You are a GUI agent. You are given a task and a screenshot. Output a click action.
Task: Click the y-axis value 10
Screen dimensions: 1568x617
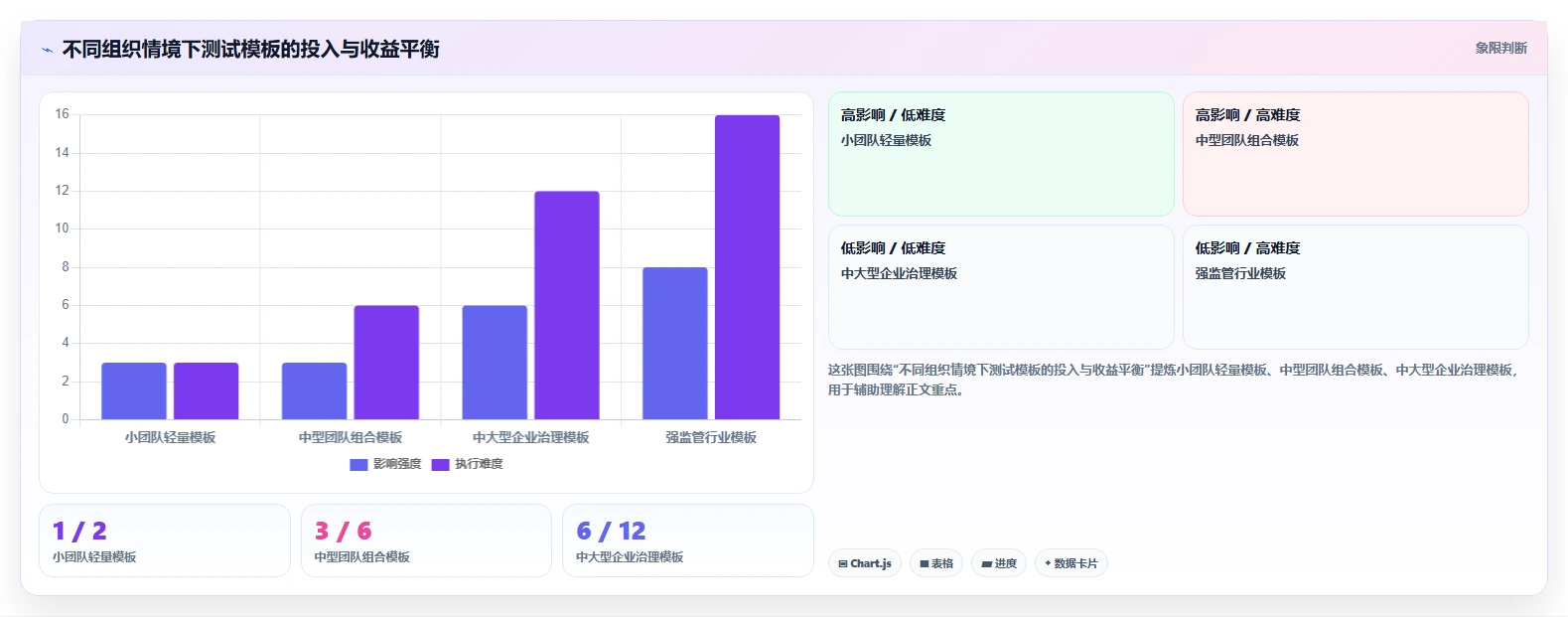coord(63,229)
